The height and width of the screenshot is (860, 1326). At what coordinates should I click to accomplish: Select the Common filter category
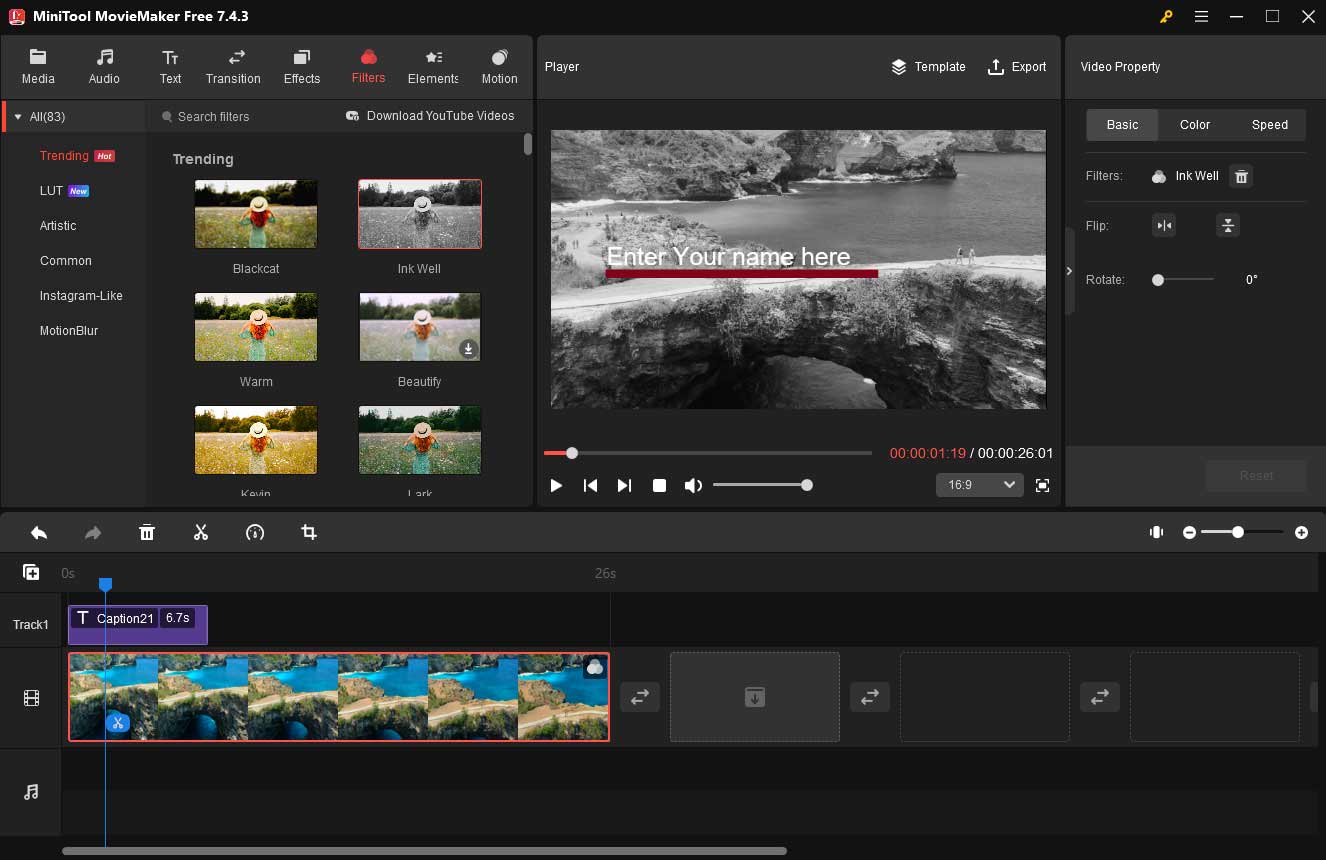(x=66, y=261)
